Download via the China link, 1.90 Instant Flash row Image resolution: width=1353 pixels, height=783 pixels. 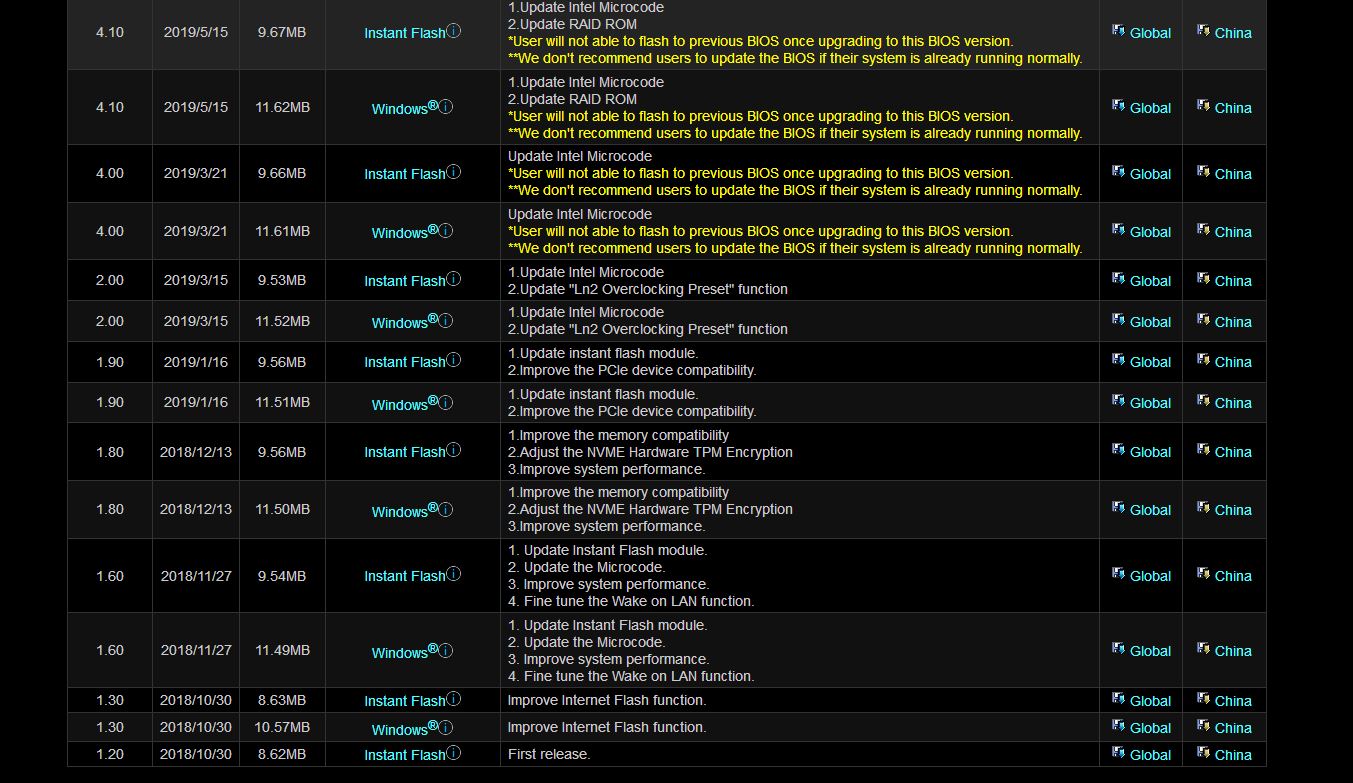tap(1233, 362)
